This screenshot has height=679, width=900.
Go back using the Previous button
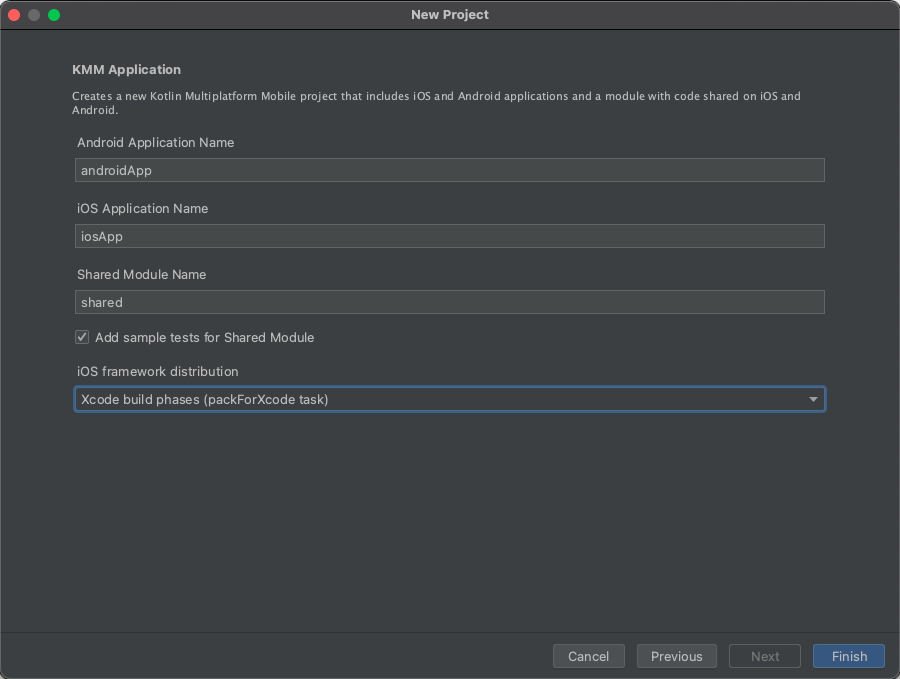point(676,656)
